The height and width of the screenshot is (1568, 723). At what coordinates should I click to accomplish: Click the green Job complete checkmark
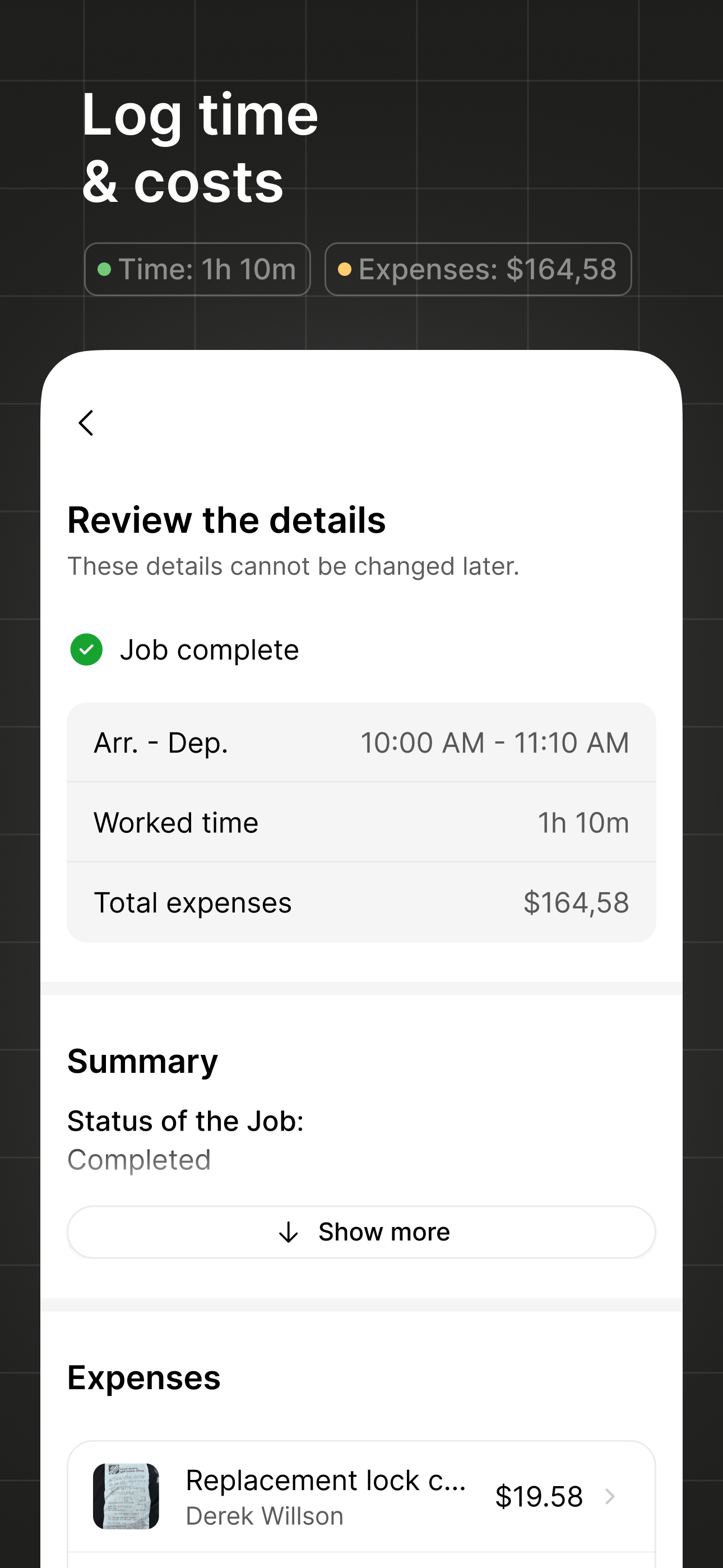(86, 649)
